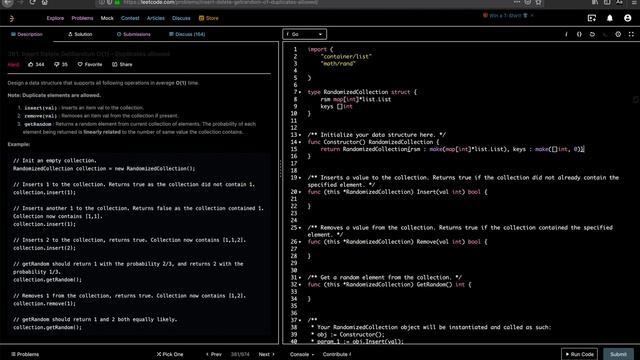Switch to the Solution tab
This screenshot has width=640, height=360.
tap(80, 34)
